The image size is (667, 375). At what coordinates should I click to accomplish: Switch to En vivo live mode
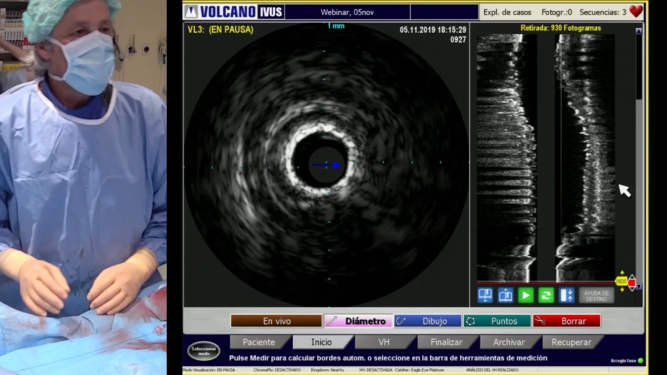[276, 321]
